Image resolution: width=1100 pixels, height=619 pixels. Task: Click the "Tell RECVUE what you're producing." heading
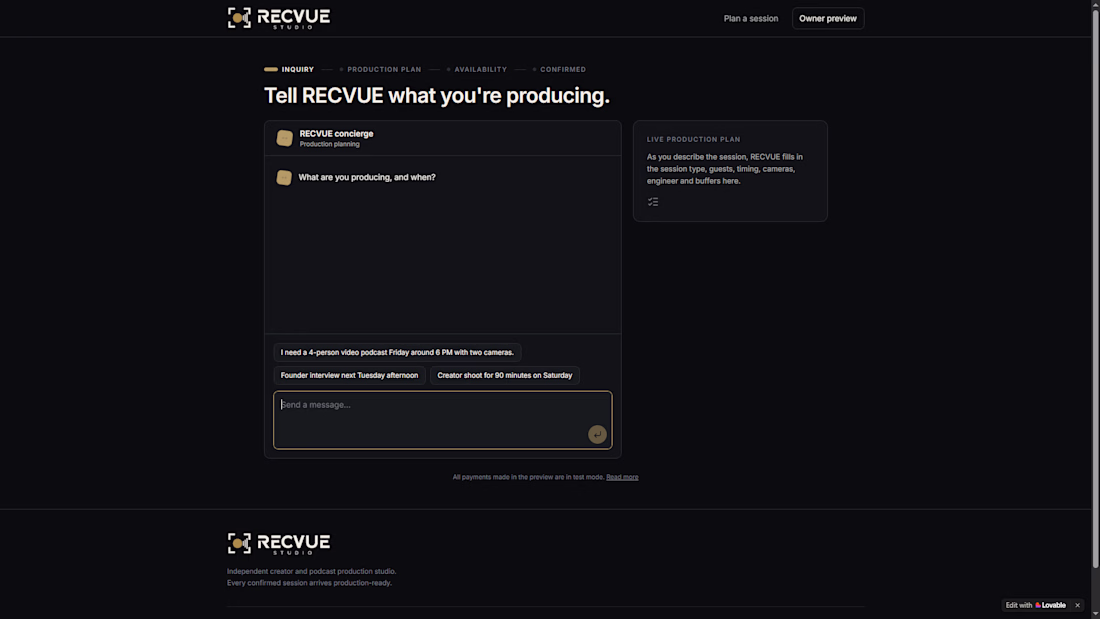pyautogui.click(x=436, y=95)
